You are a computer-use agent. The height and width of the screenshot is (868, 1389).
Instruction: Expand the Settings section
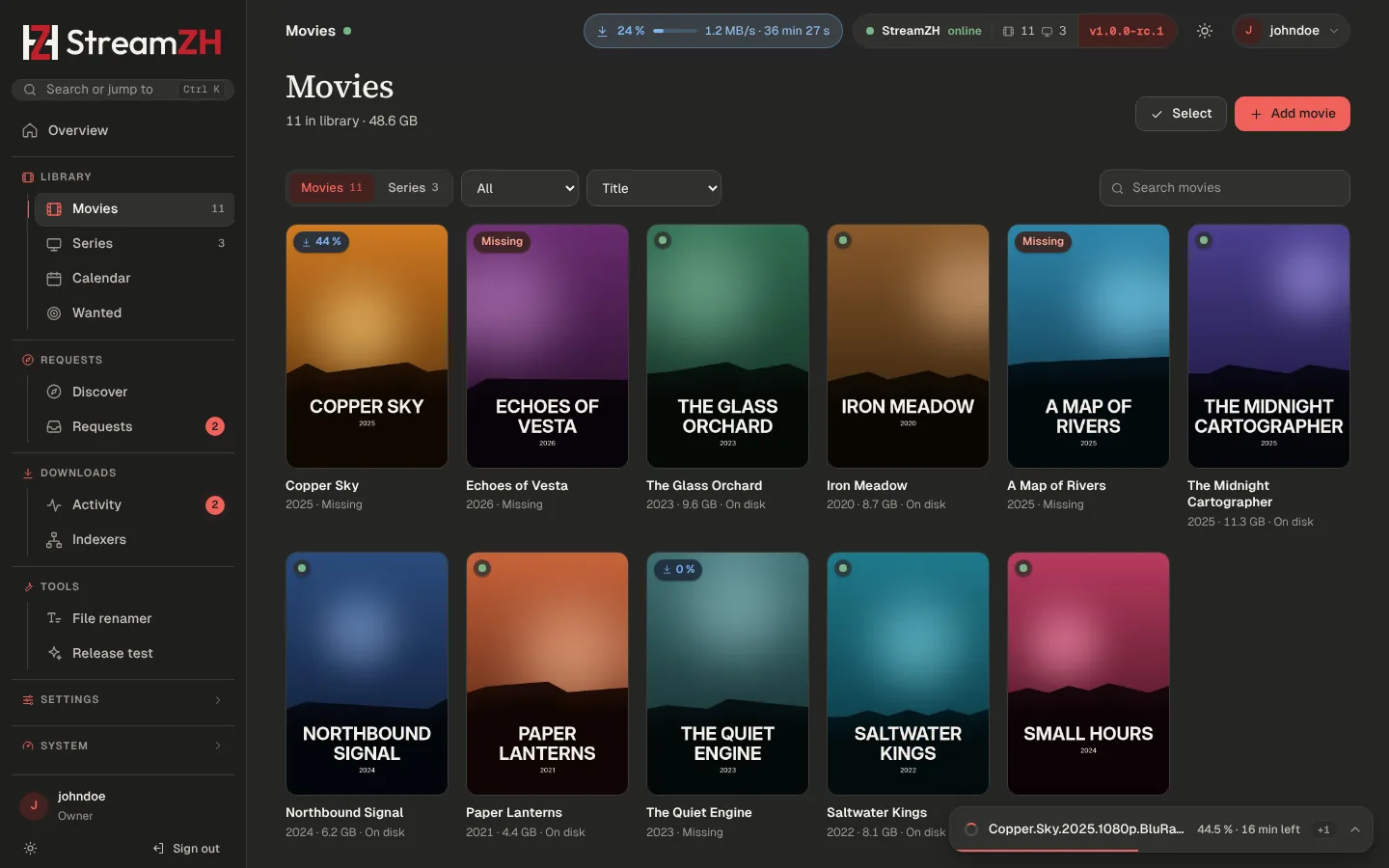pos(123,699)
